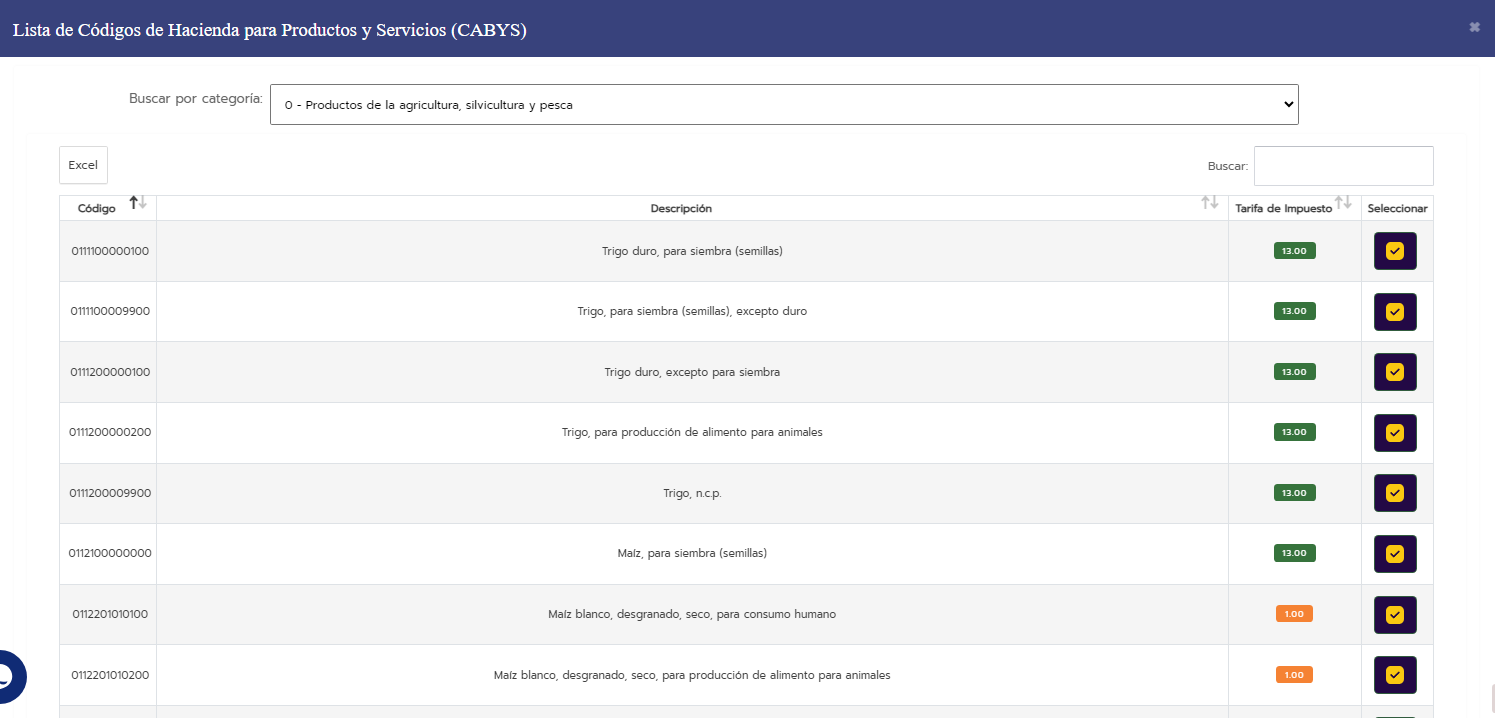Click the Seleccionar column header
Viewport: 1495px width, 718px height.
[x=1397, y=208]
